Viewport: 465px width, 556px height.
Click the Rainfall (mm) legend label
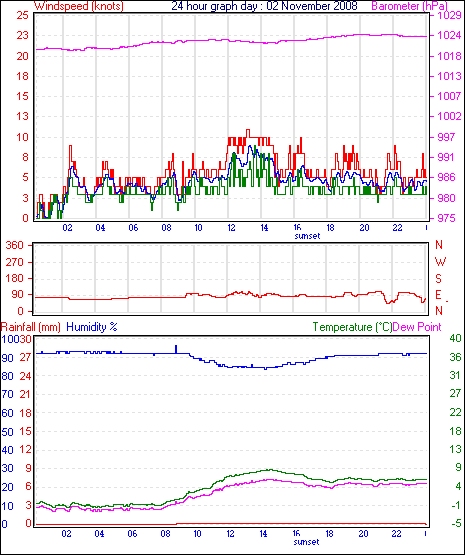(x=31, y=327)
